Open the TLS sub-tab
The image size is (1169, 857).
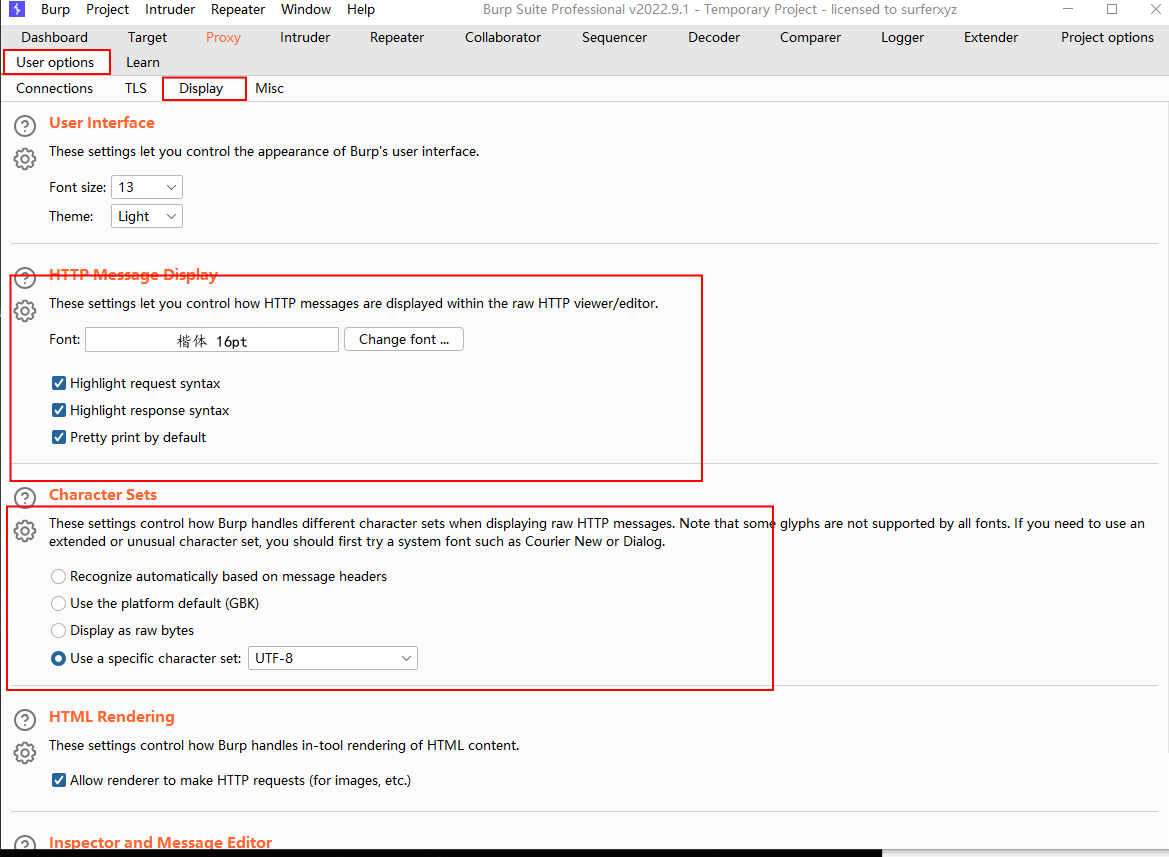point(136,88)
